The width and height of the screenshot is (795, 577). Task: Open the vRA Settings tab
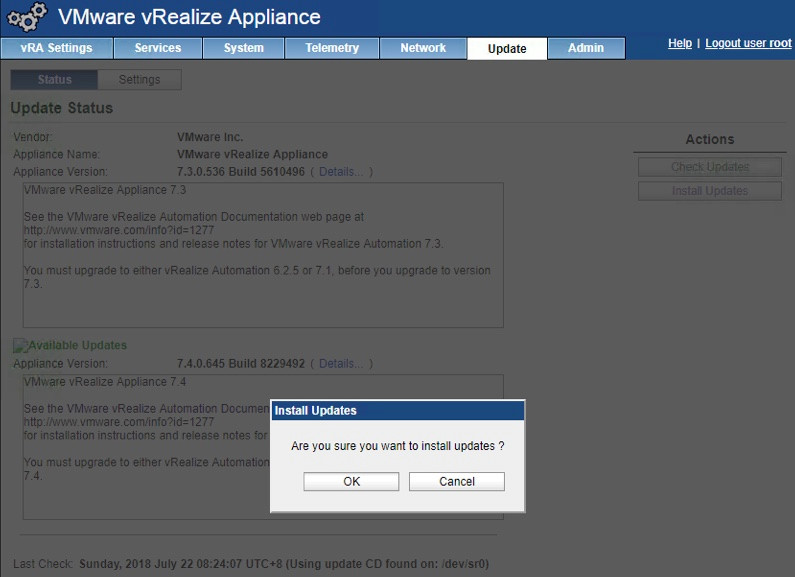pos(56,48)
